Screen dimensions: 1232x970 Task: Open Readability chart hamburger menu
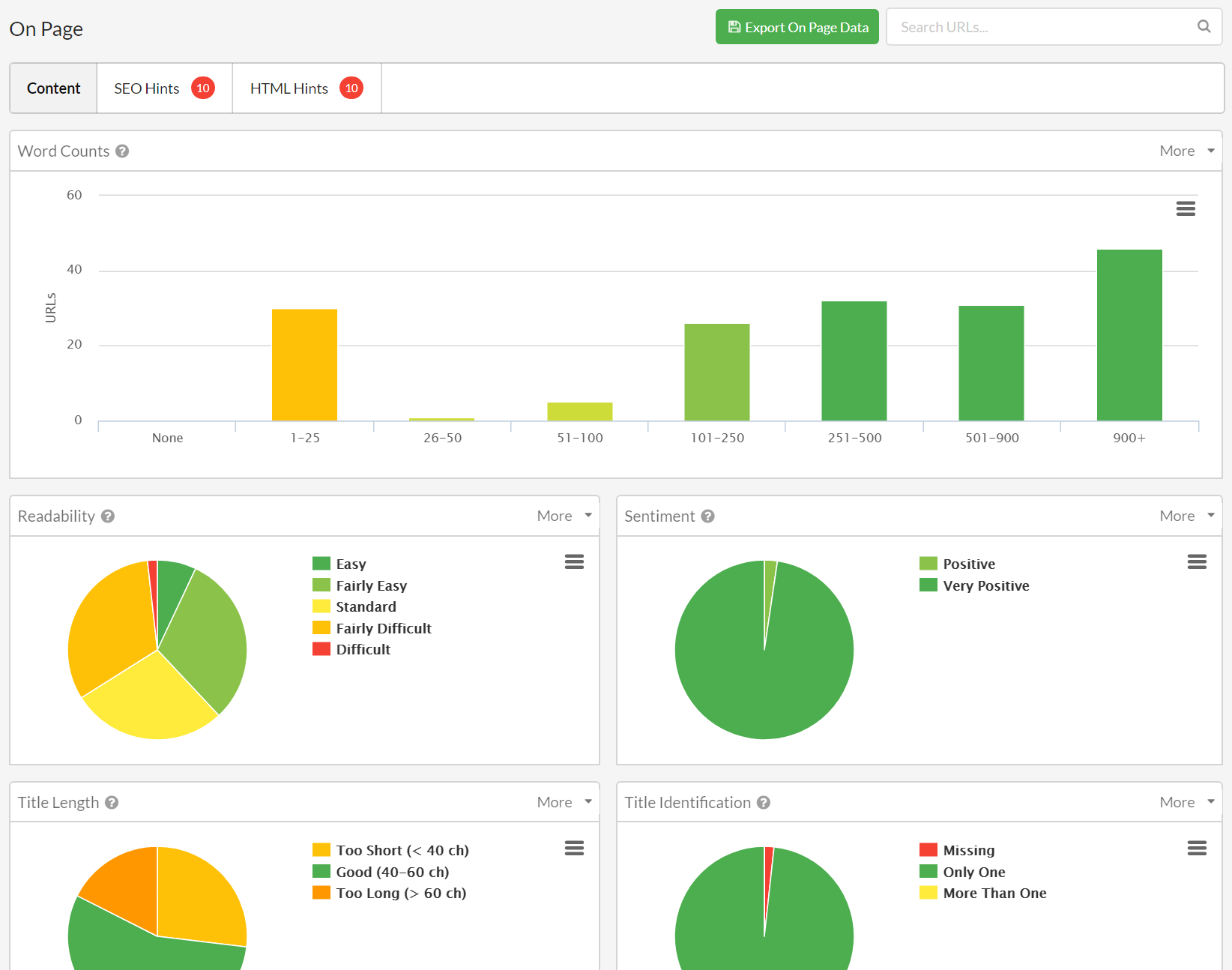point(574,561)
